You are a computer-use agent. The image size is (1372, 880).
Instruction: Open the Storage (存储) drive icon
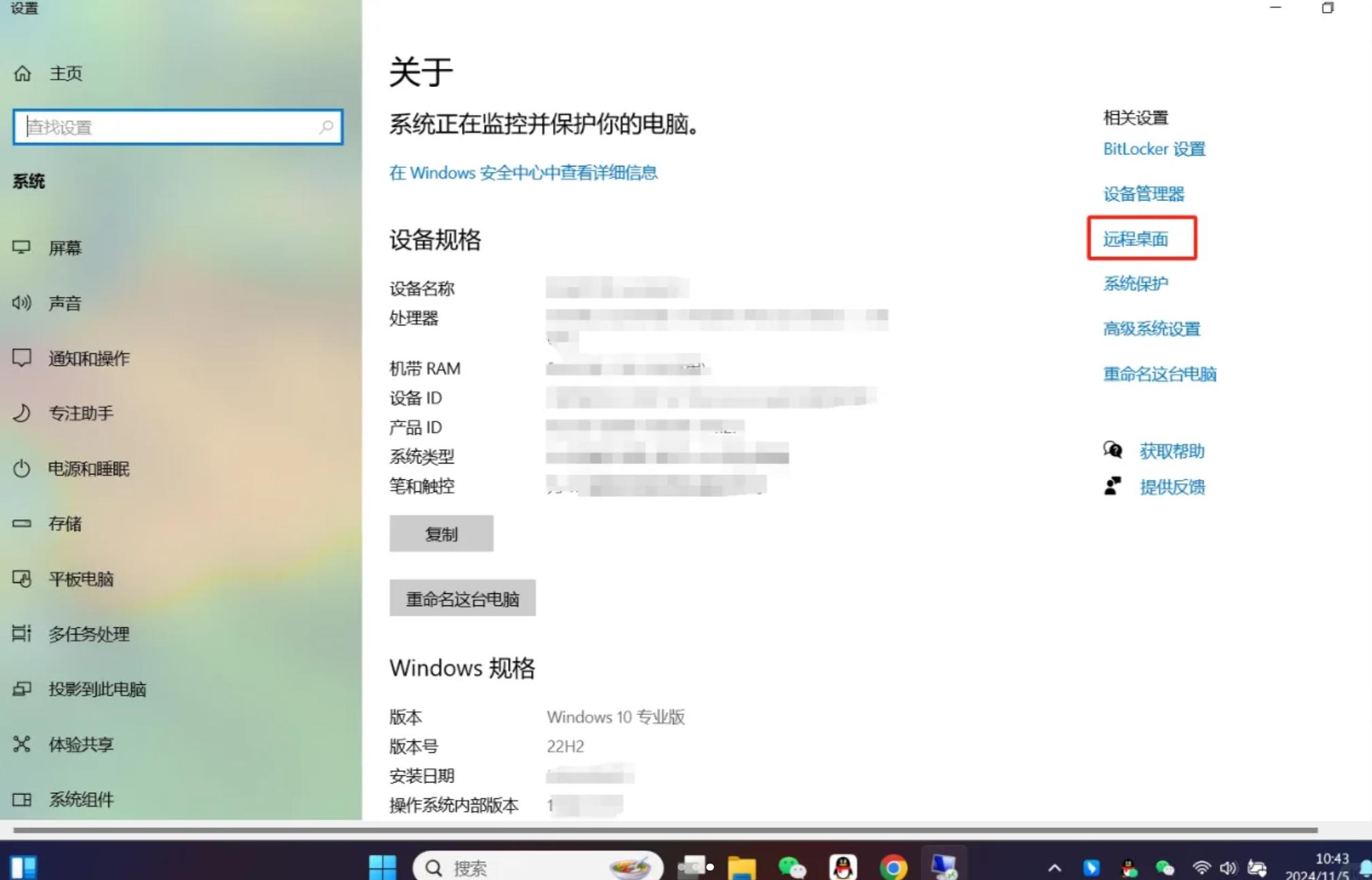point(22,524)
